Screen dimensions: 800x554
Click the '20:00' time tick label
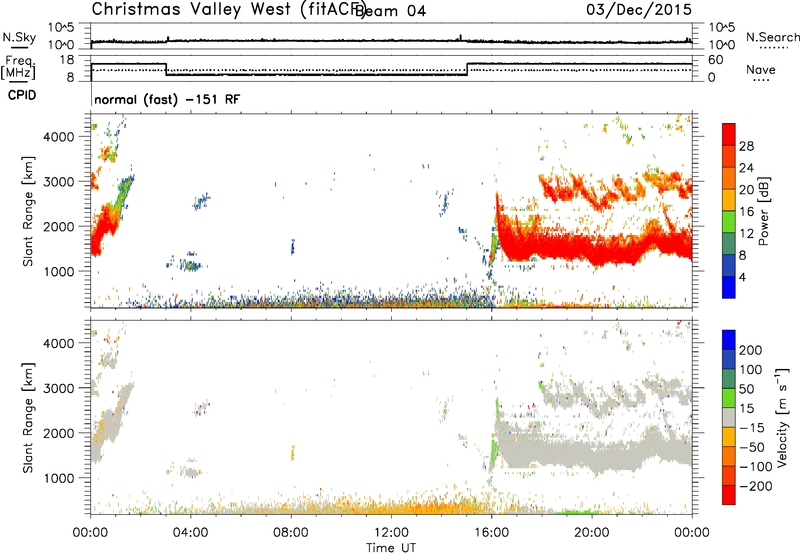592,533
